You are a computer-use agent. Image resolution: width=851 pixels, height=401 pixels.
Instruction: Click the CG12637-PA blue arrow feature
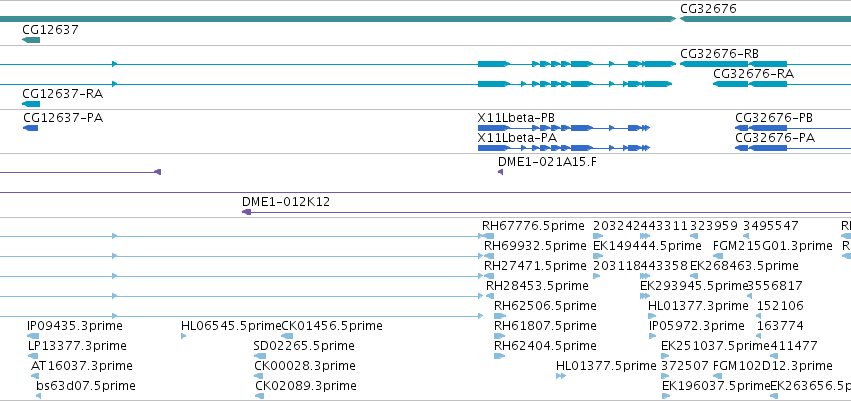[x=30, y=128]
